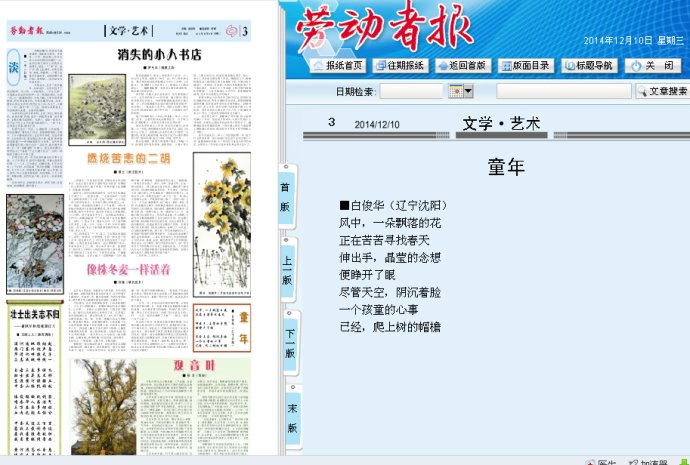Open 壮士出关志不归 poem column
Image resolution: width=690 pixels, height=465 pixels.
(x=34, y=378)
